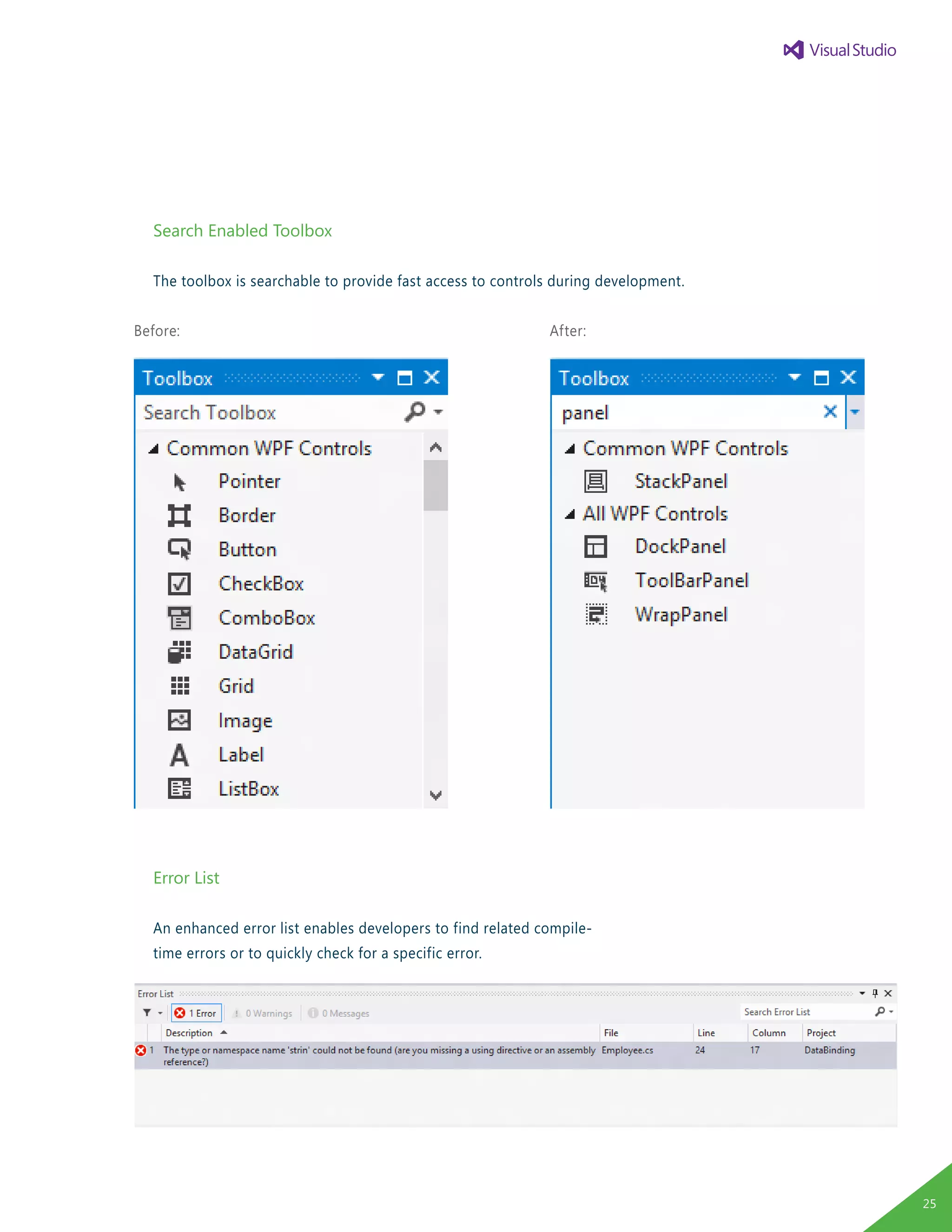This screenshot has height=1232, width=952.
Task: Sort by the Line column header
Action: pyautogui.click(x=721, y=1033)
